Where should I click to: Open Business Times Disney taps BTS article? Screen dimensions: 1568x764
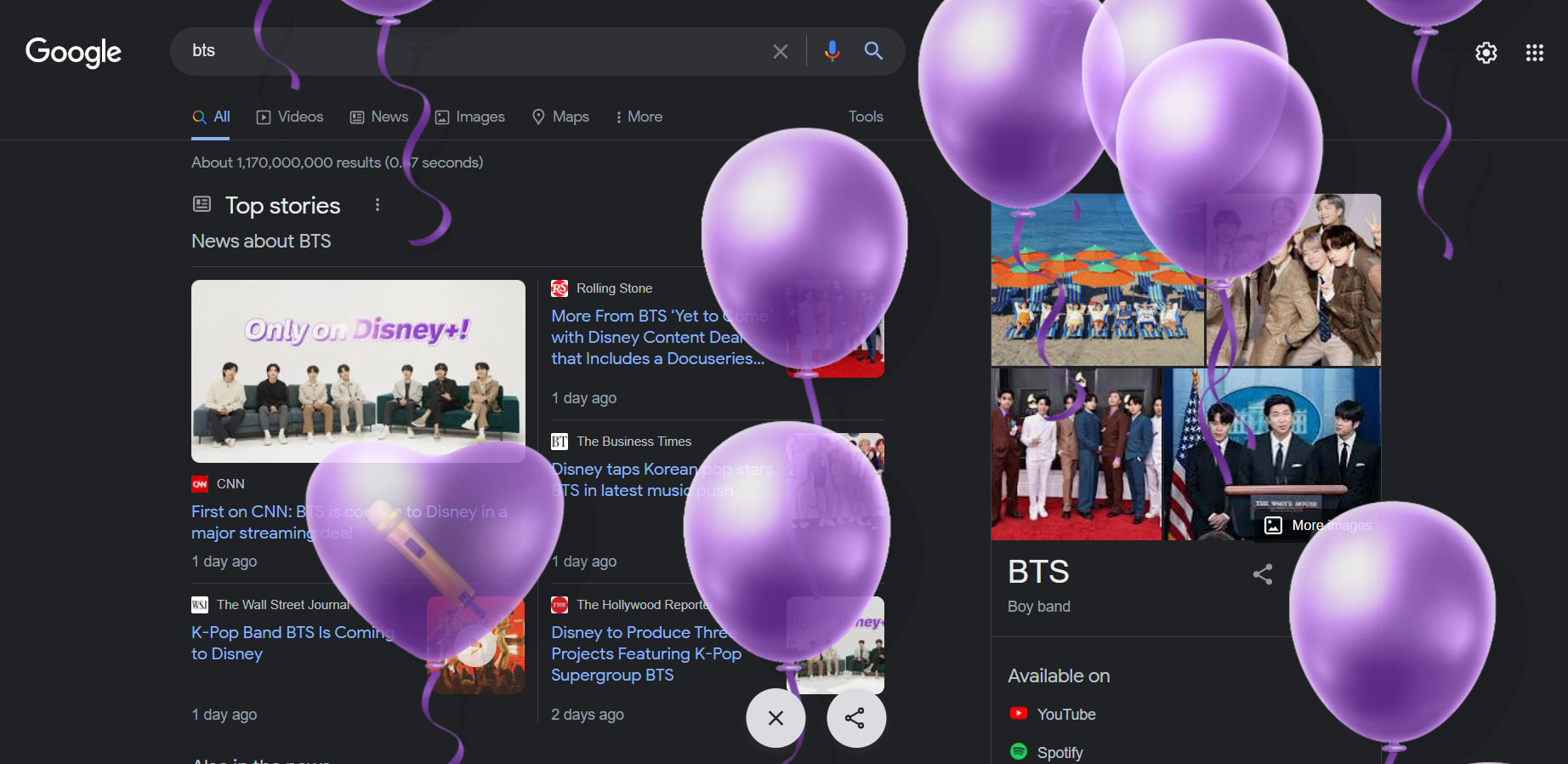[x=662, y=480]
